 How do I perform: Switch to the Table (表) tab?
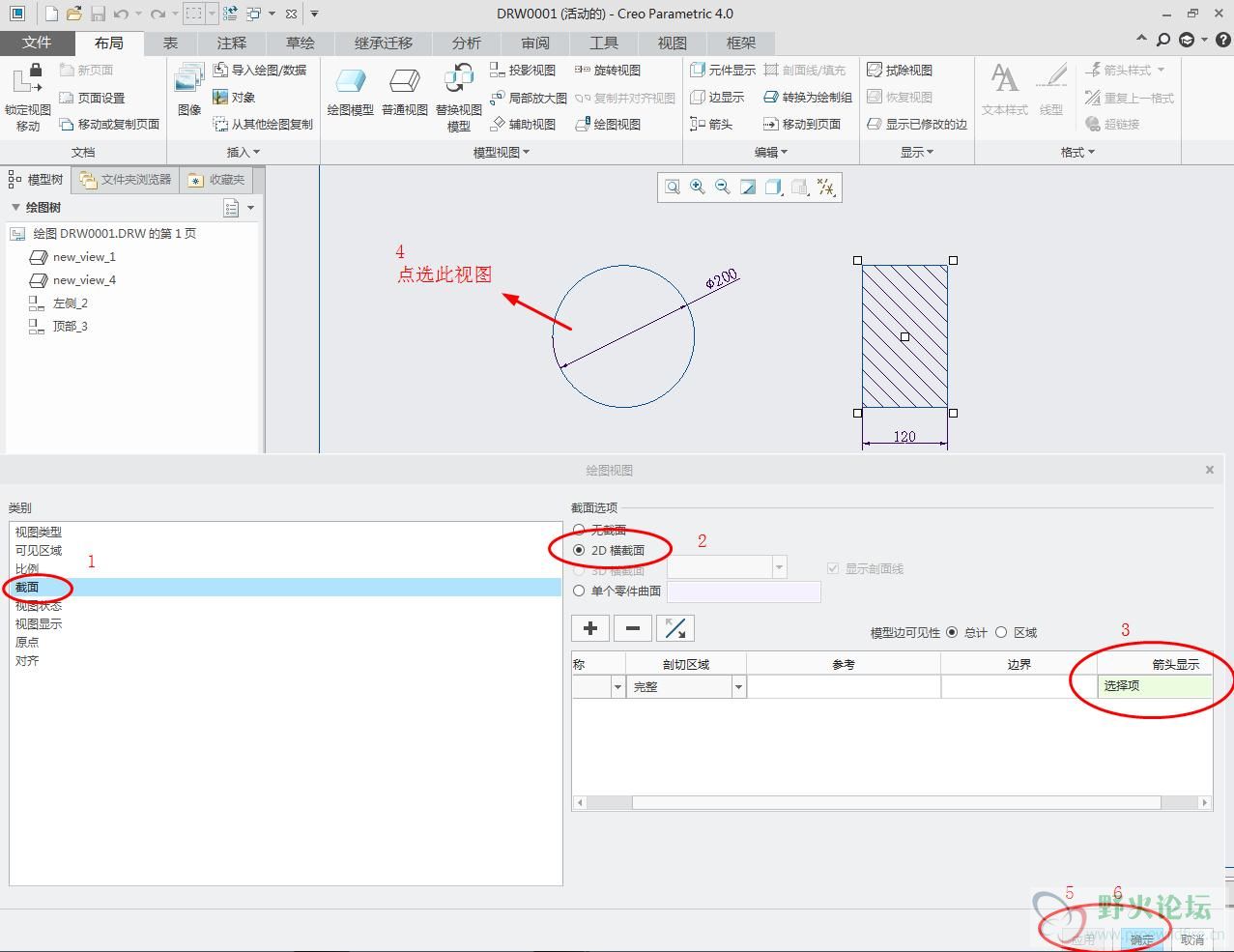[x=170, y=43]
